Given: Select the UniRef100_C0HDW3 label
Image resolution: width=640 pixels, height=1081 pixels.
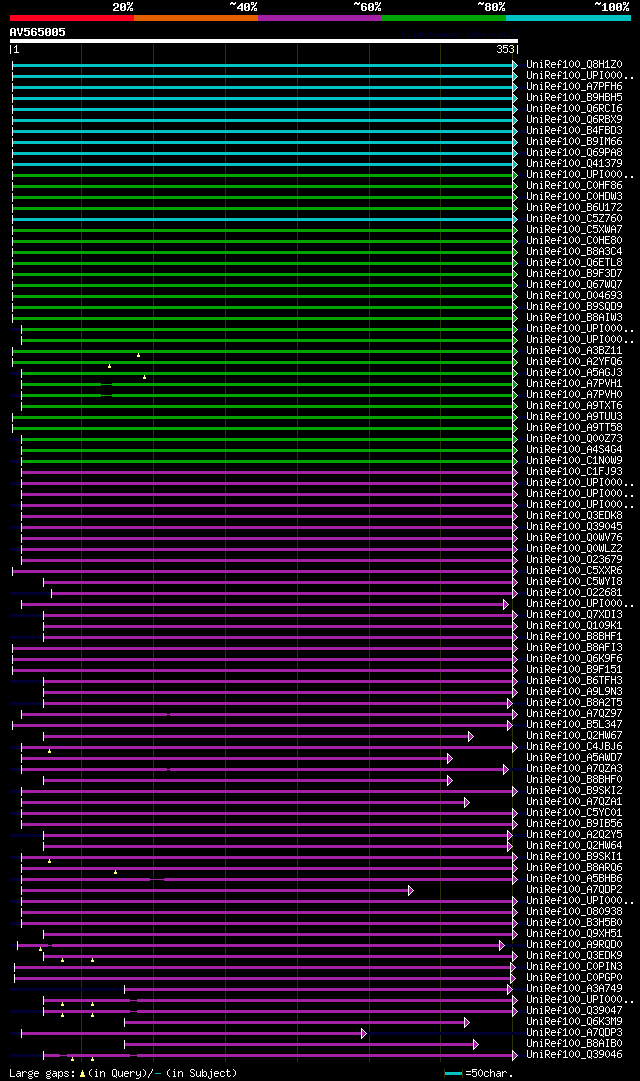Looking at the screenshot, I should pyautogui.click(x=574, y=197).
